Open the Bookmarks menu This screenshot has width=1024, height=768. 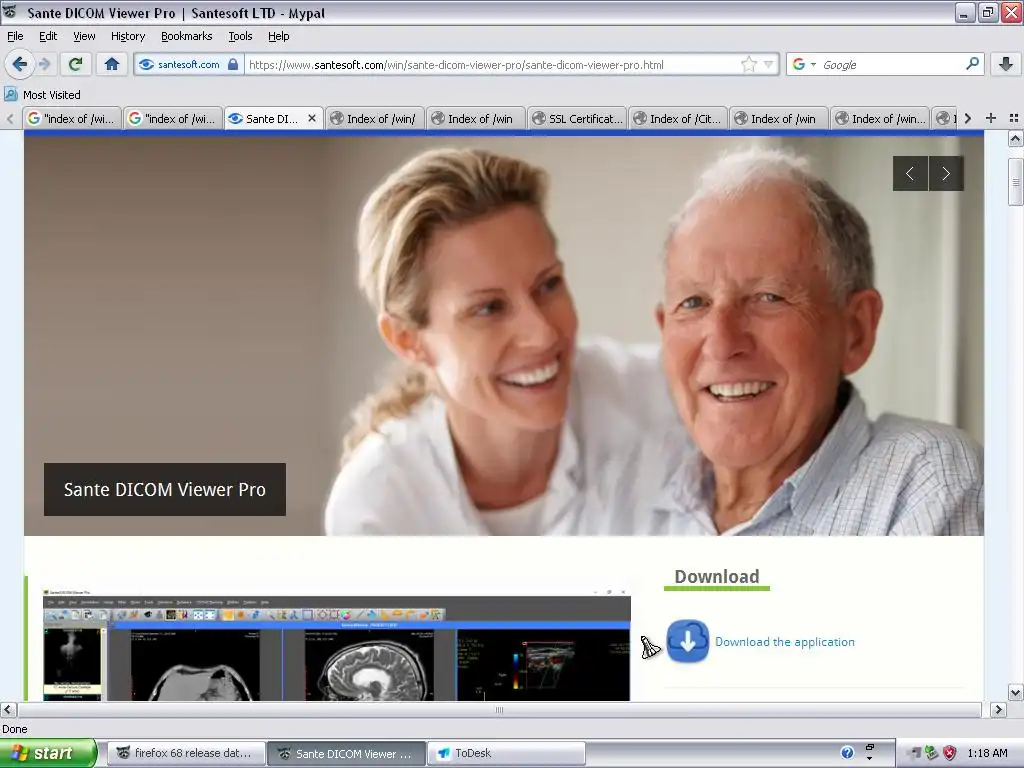point(186,36)
